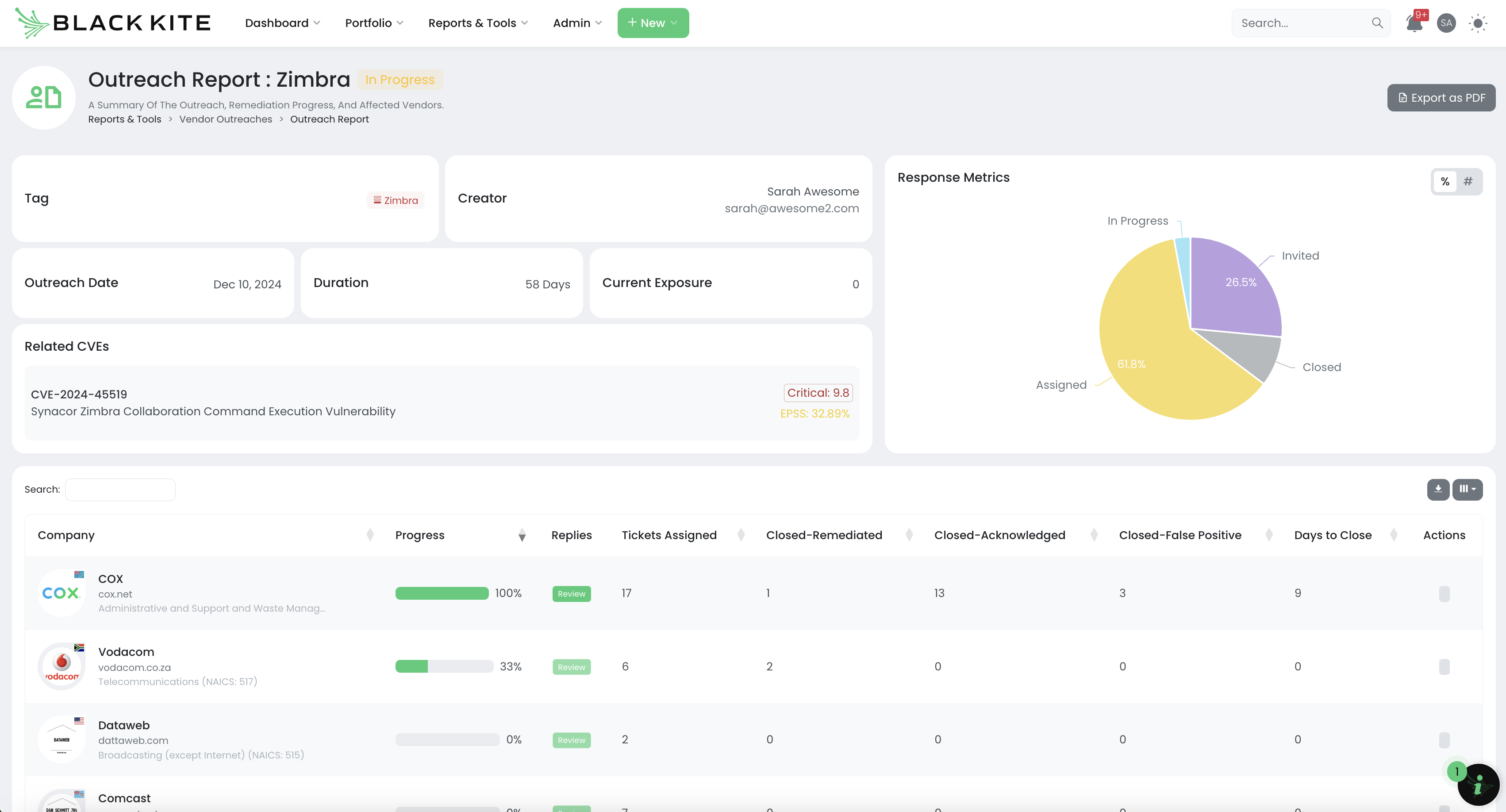This screenshot has width=1506, height=812.
Task: Go to Vendor Outreaches breadcrumb link
Action: coord(225,119)
